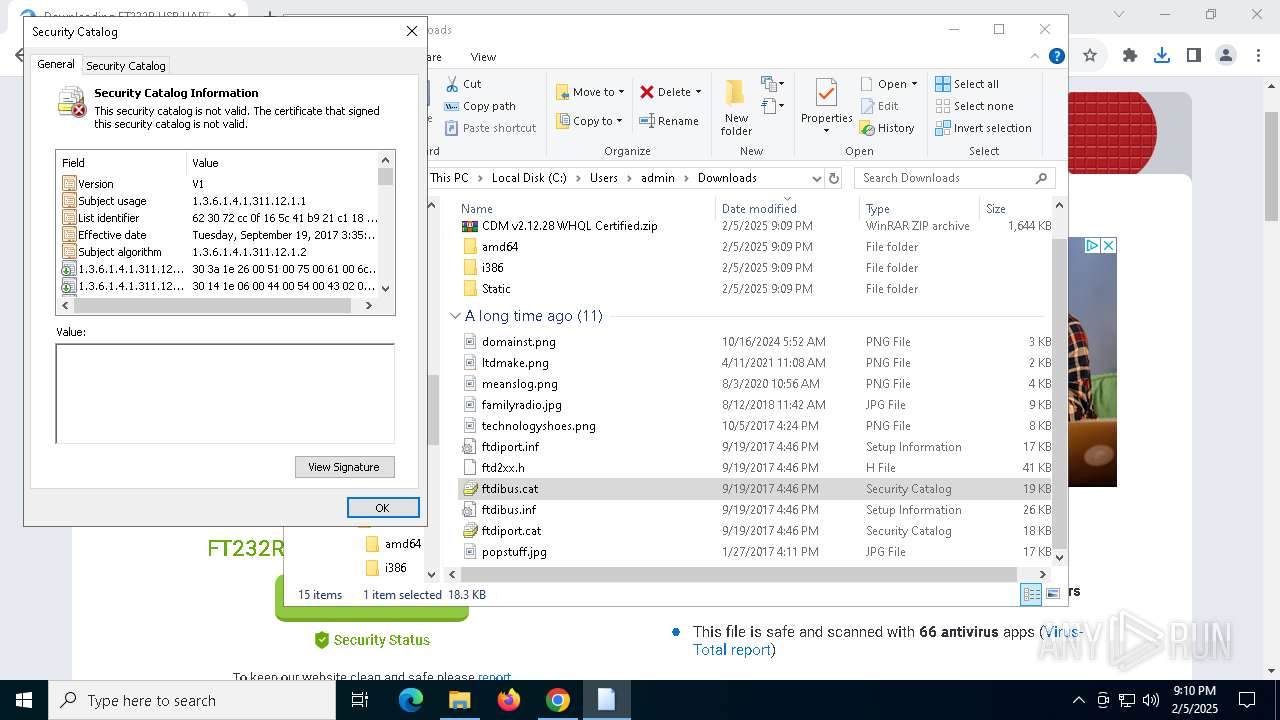Viewport: 1280px width, 720px height.
Task: Open Explorer help question mark icon
Action: (1056, 56)
